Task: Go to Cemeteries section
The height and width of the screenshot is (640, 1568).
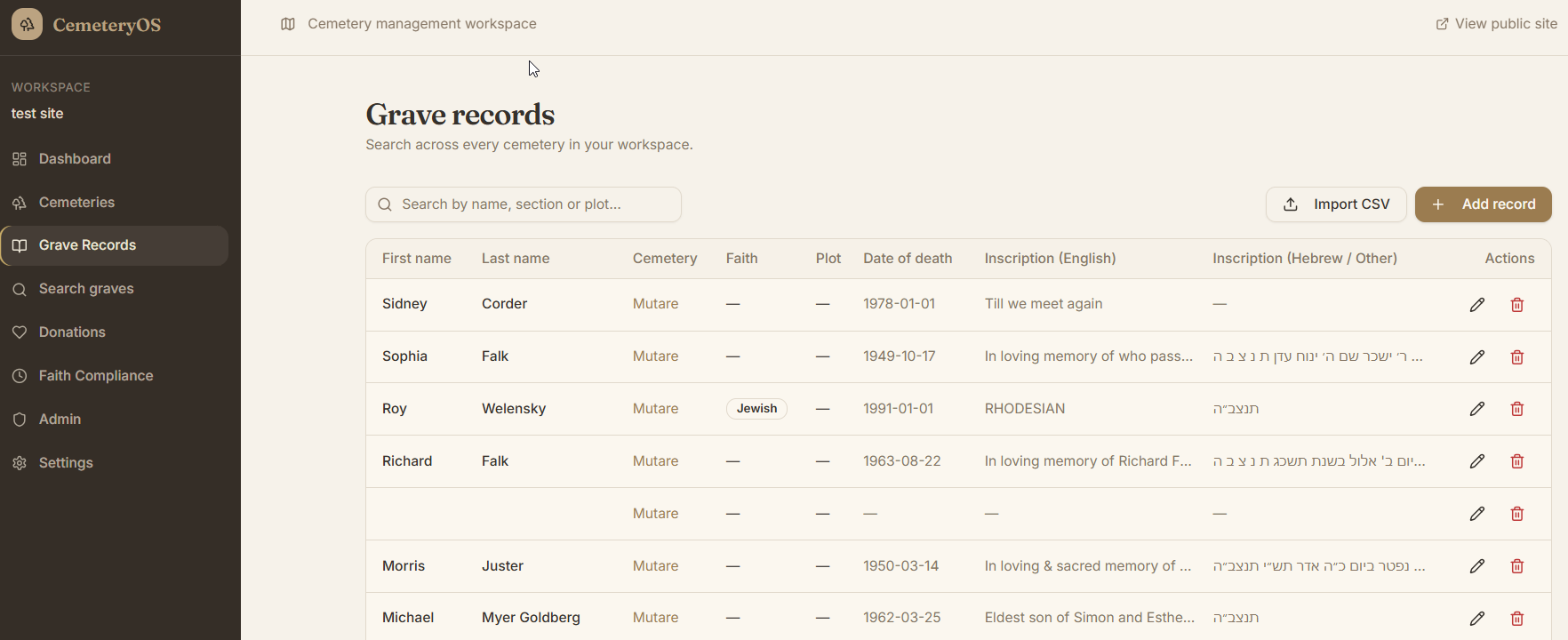Action: [x=115, y=203]
